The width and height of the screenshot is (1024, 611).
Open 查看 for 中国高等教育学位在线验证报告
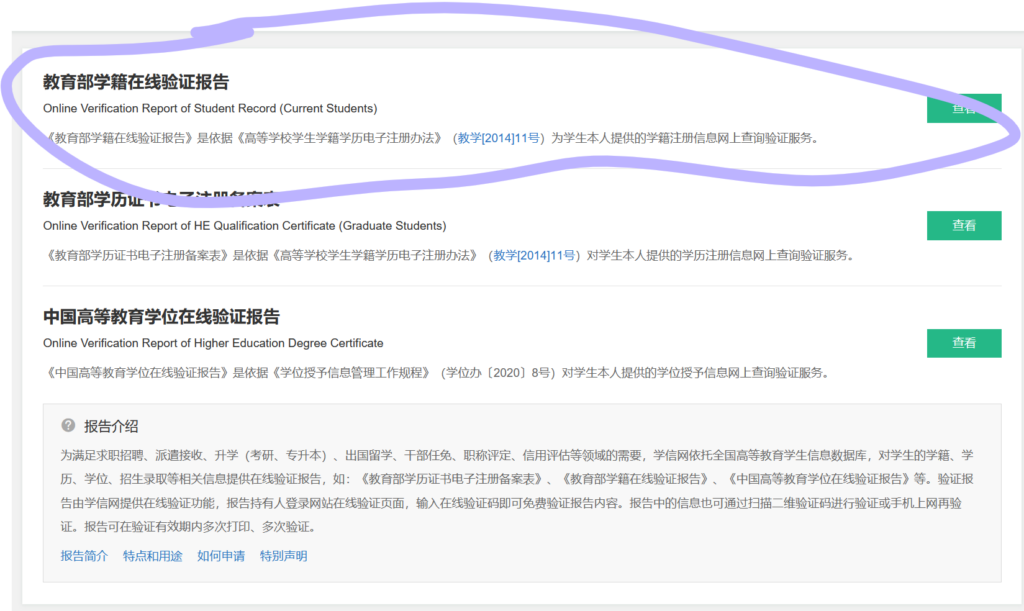tap(963, 343)
